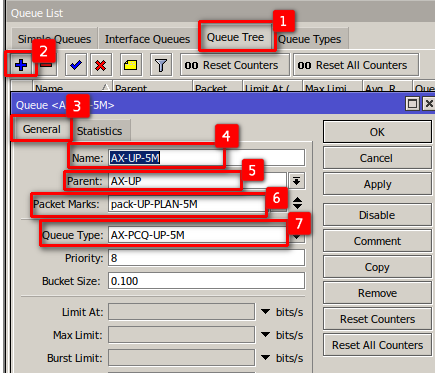The width and height of the screenshot is (435, 373).
Task: Open the filter funnel icon
Action: click(161, 65)
